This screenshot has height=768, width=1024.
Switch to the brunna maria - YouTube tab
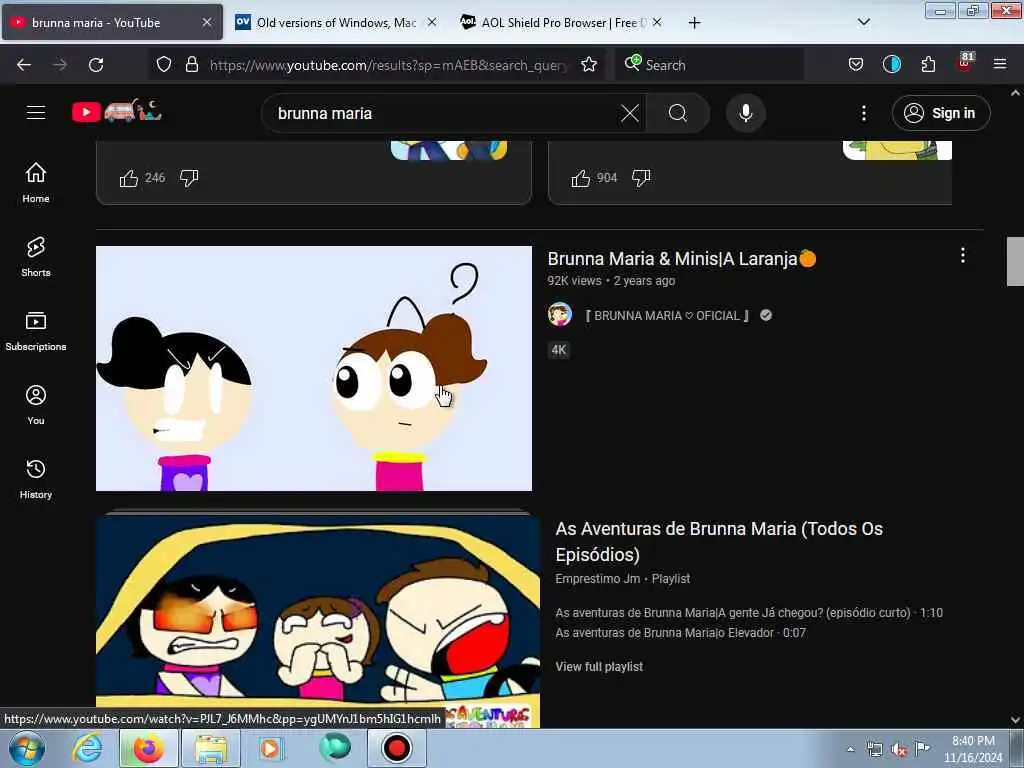click(x=112, y=22)
